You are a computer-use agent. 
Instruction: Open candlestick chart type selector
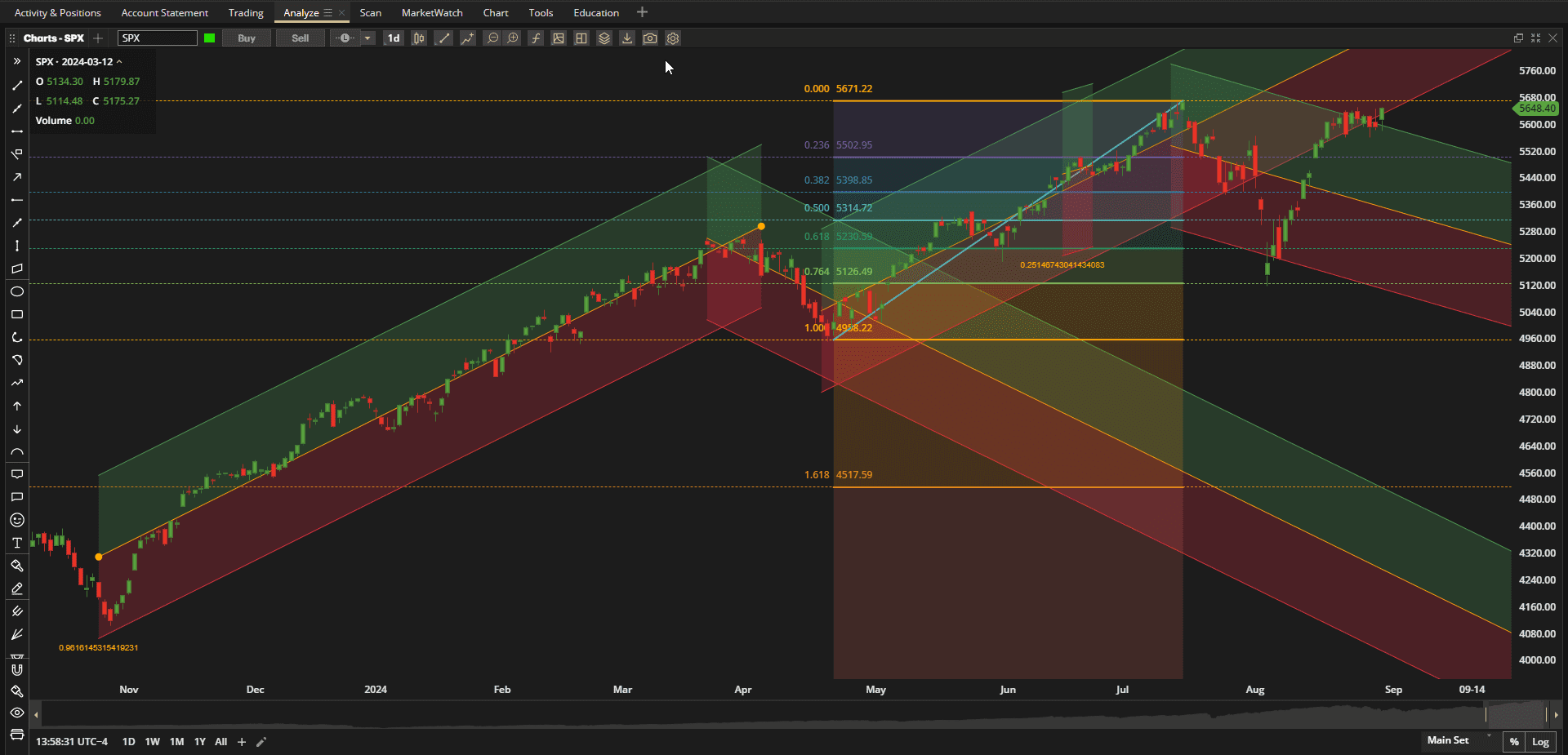pos(419,38)
